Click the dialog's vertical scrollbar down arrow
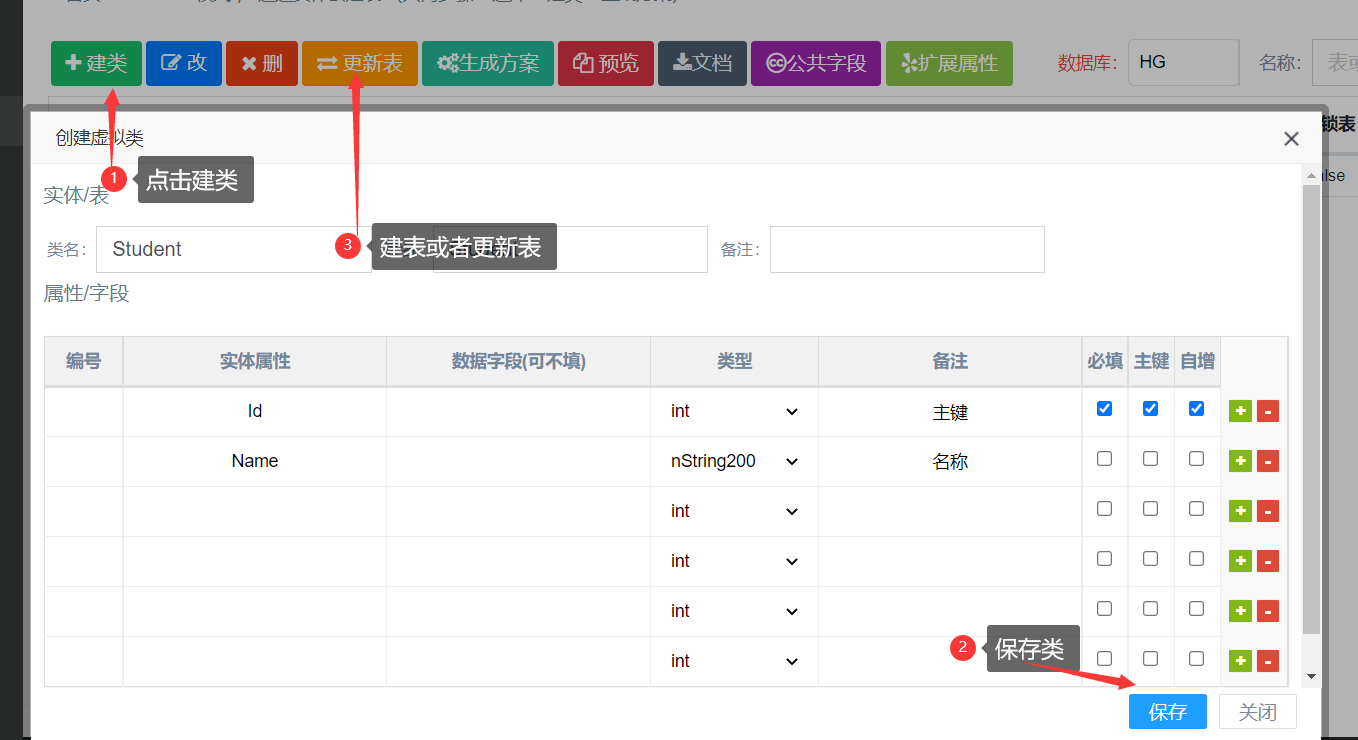1358x740 pixels. coord(1310,677)
